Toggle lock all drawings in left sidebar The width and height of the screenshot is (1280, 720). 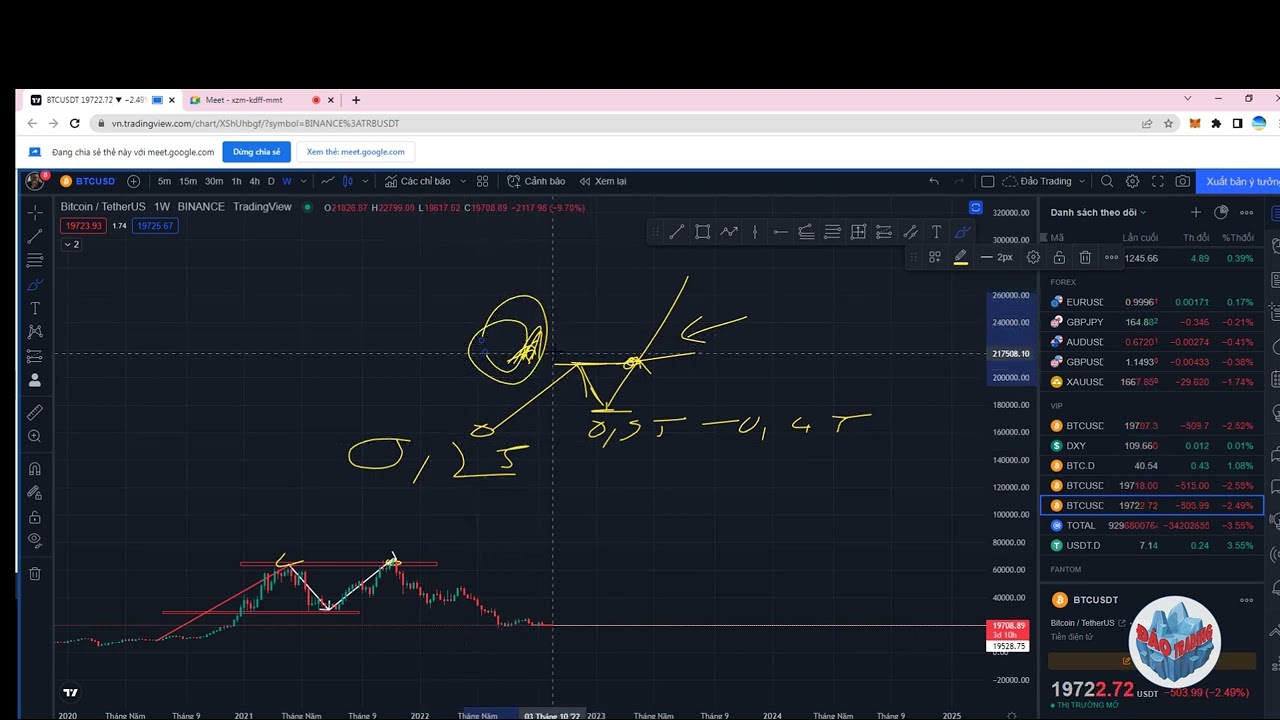coord(35,517)
